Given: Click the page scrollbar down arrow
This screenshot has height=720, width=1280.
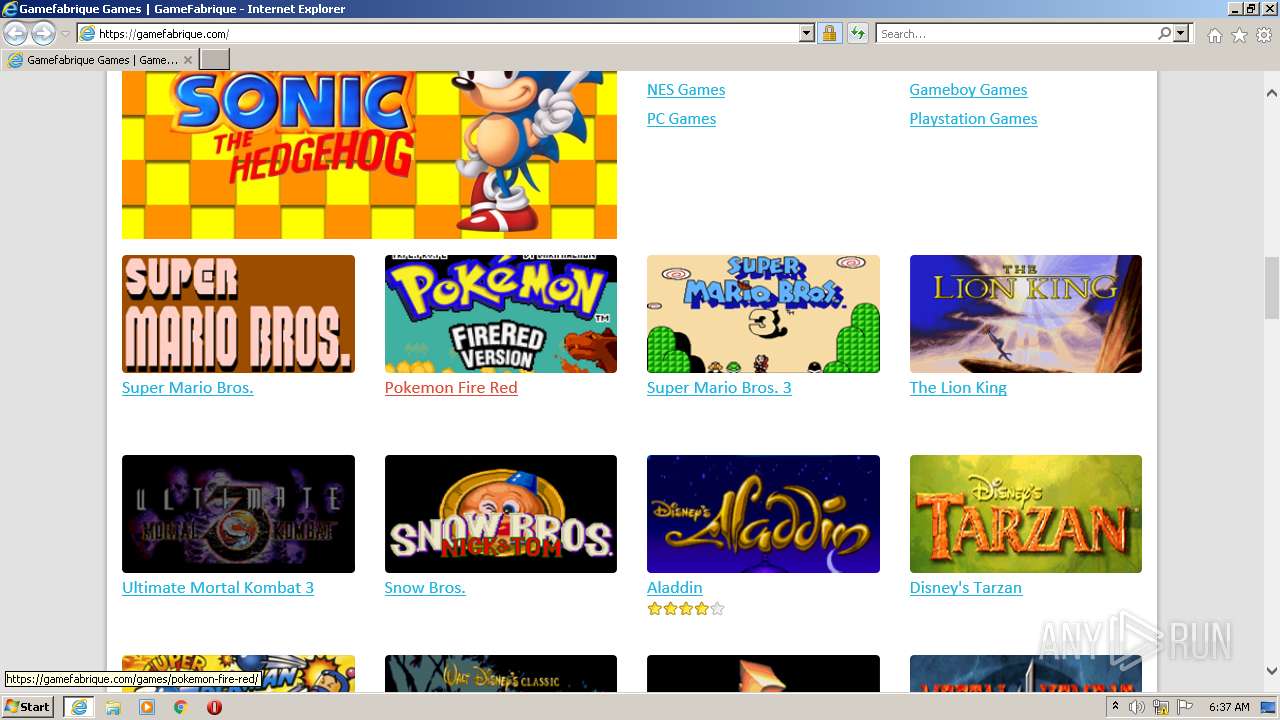Looking at the screenshot, I should click(x=1272, y=671).
